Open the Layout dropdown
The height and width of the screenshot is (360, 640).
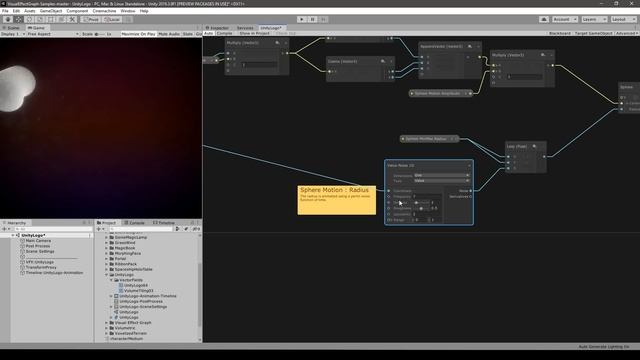pyautogui.click(x=623, y=19)
